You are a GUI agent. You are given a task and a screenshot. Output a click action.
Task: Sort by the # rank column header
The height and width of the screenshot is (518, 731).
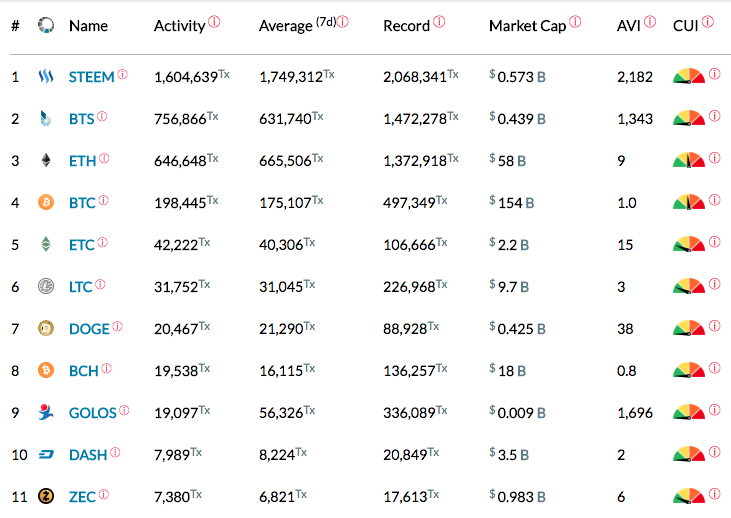(15, 26)
